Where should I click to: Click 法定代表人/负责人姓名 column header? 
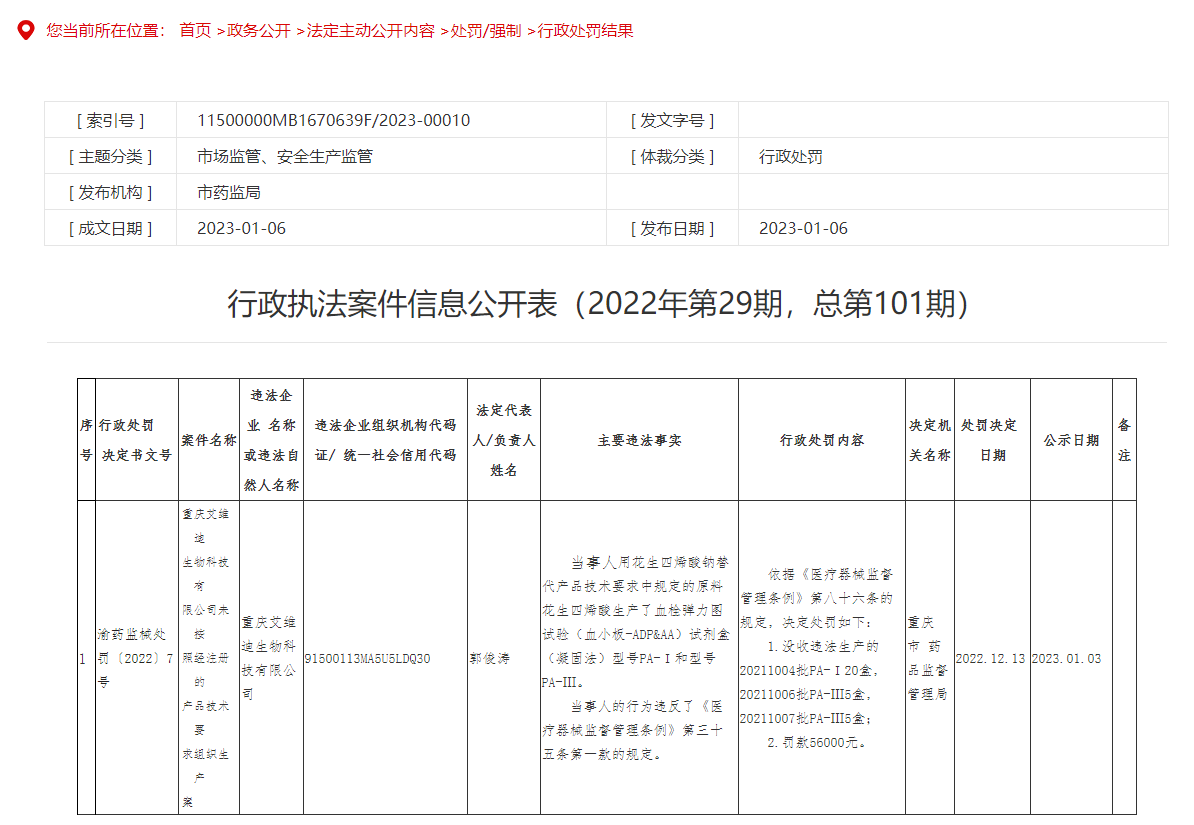point(504,440)
